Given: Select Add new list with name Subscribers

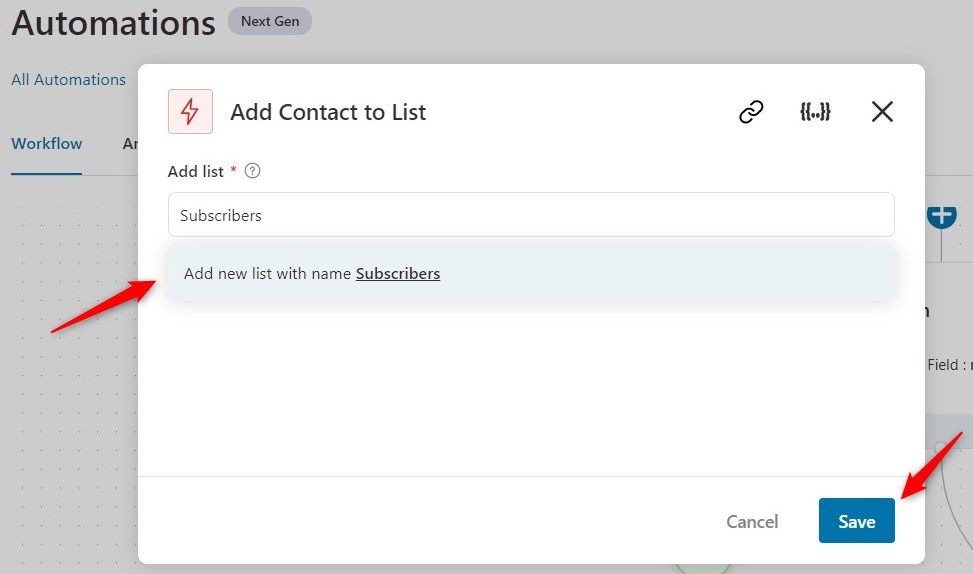Looking at the screenshot, I should pyautogui.click(x=531, y=273).
